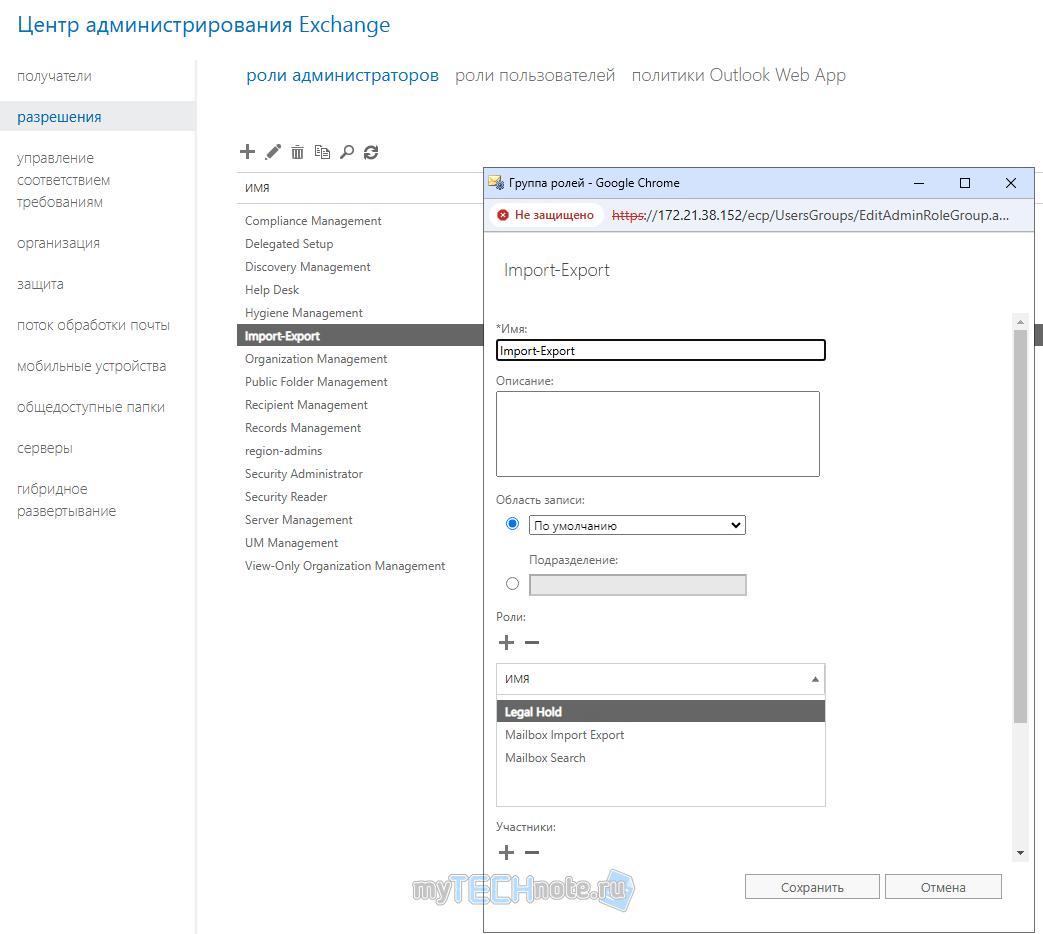Sort roles by ИМЯ column arrow

point(815,679)
